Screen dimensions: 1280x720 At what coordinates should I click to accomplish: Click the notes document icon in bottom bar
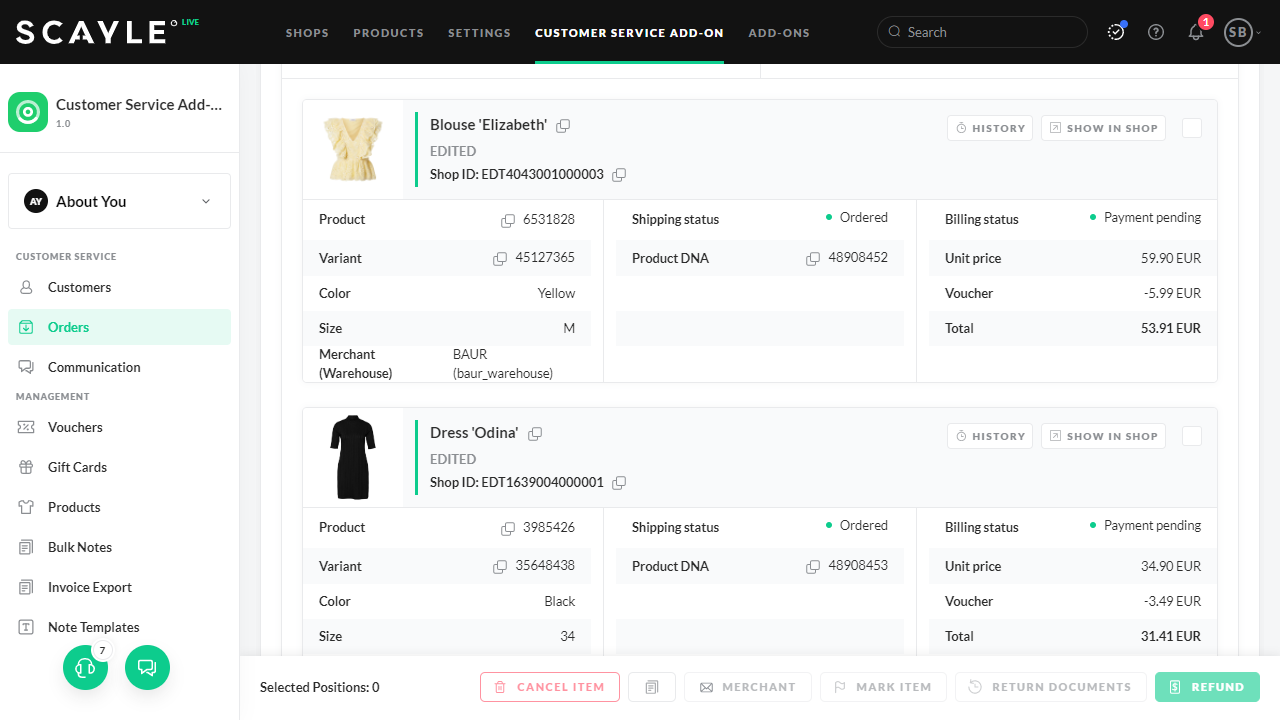tap(652, 687)
